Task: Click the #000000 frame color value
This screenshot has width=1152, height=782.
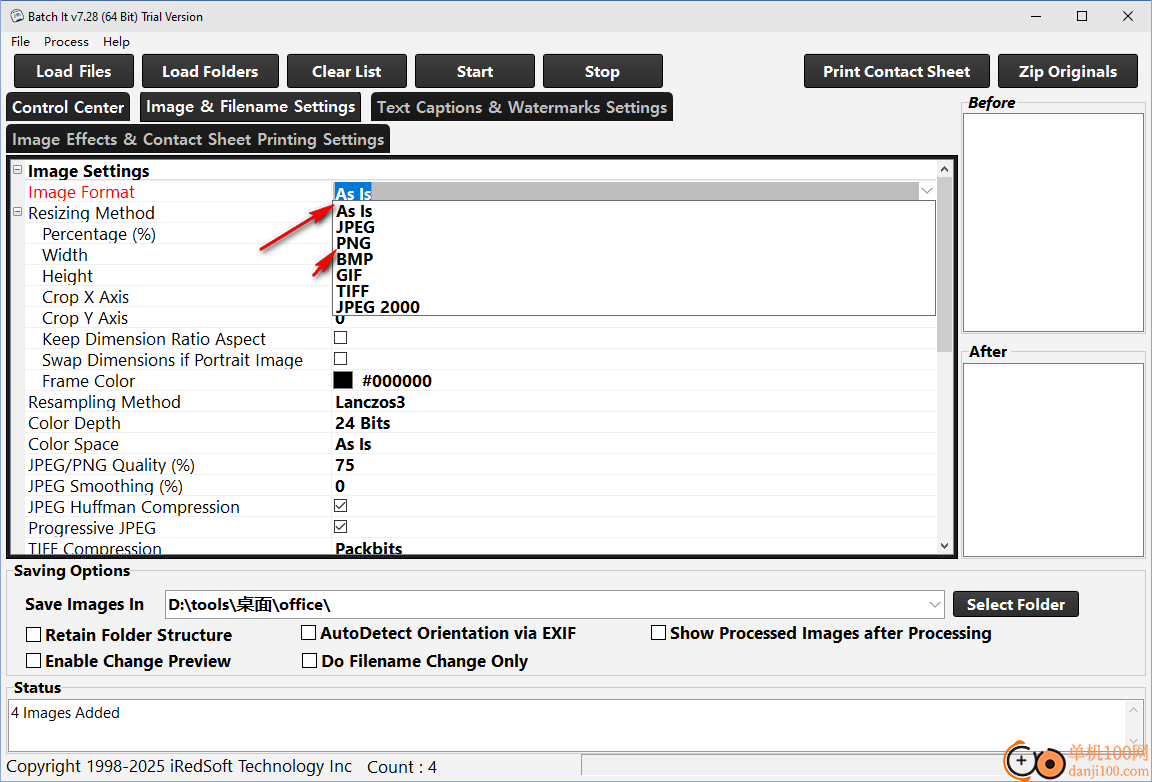Action: [x=397, y=381]
